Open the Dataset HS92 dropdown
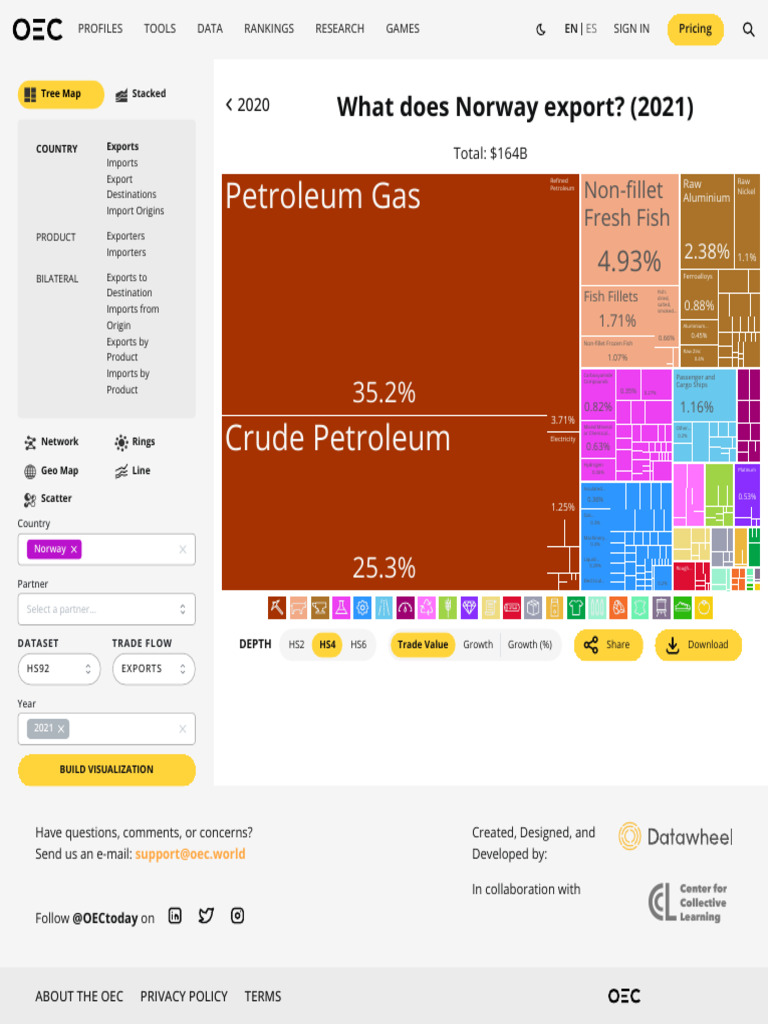This screenshot has width=768, height=1024. point(58,669)
